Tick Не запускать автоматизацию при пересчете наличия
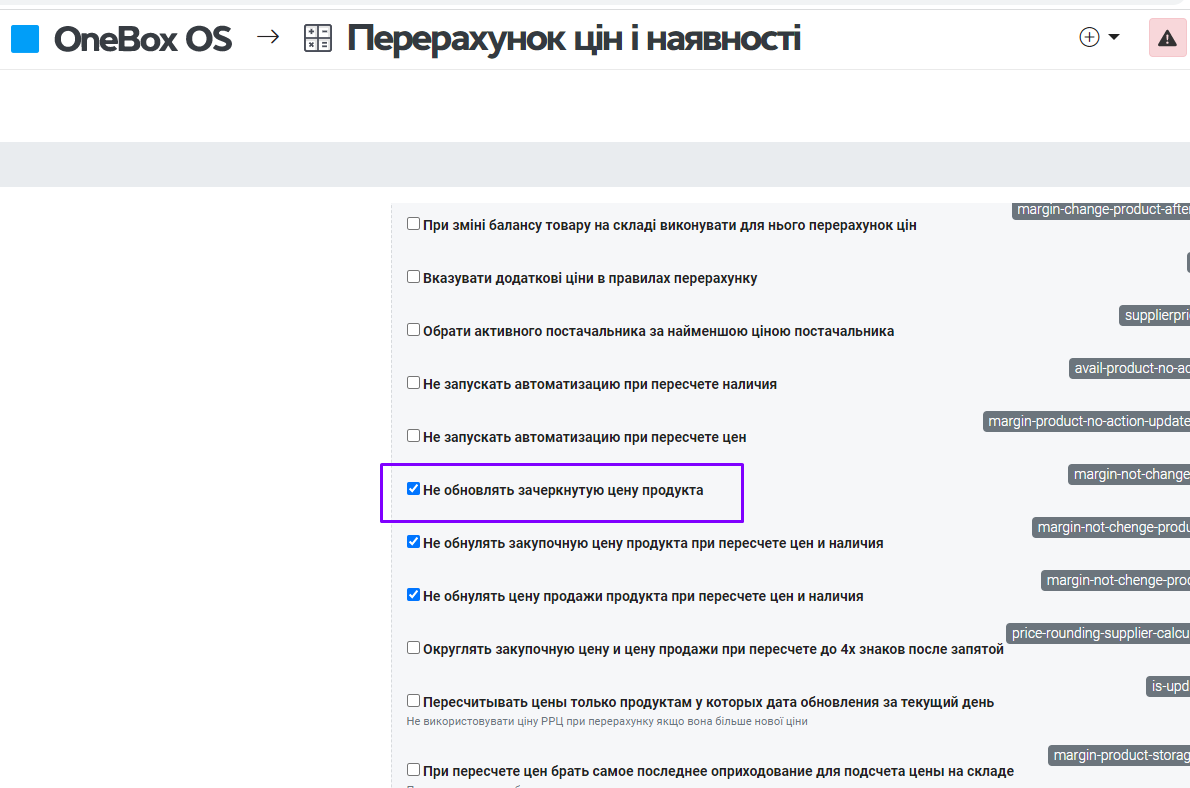Viewport: 1190px width, 788px height. click(413, 383)
